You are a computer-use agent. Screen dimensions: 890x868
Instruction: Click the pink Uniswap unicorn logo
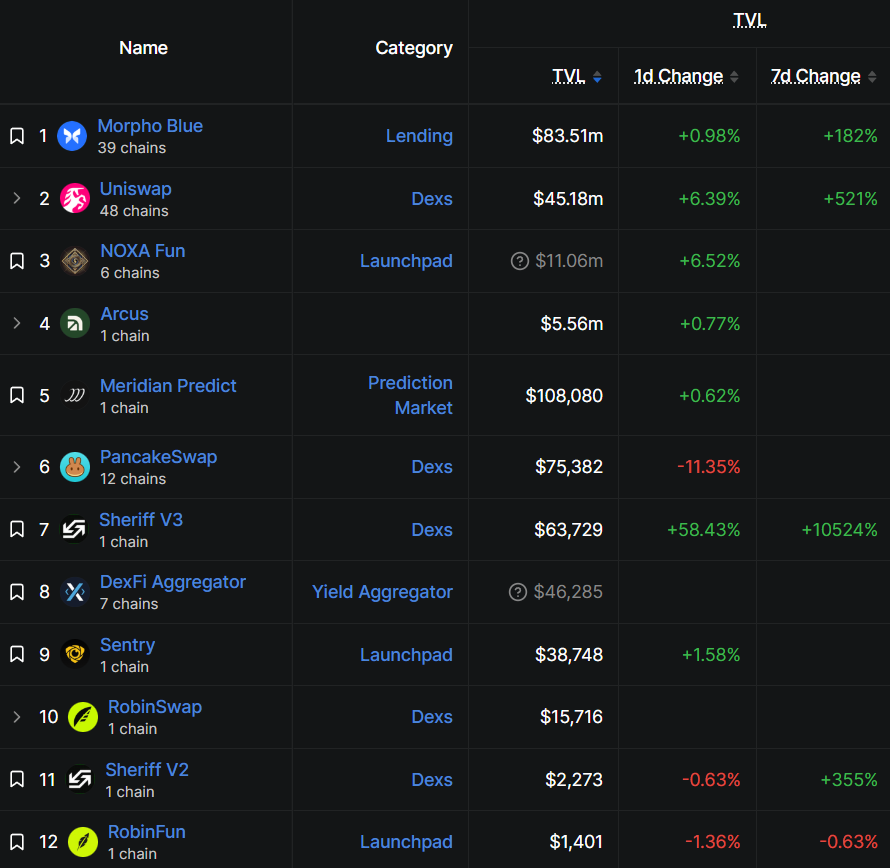[75, 199]
